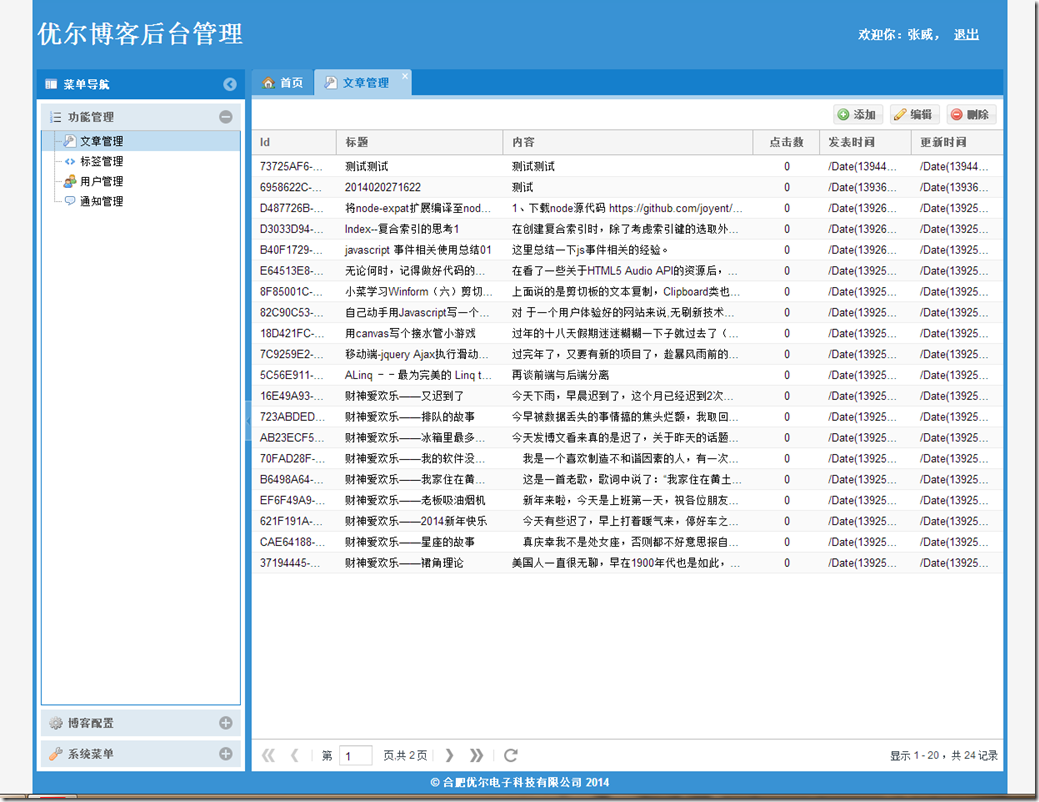The width and height of the screenshot is (1039, 802).
Task: Jump to last page via double-arrow icon
Action: (x=476, y=755)
